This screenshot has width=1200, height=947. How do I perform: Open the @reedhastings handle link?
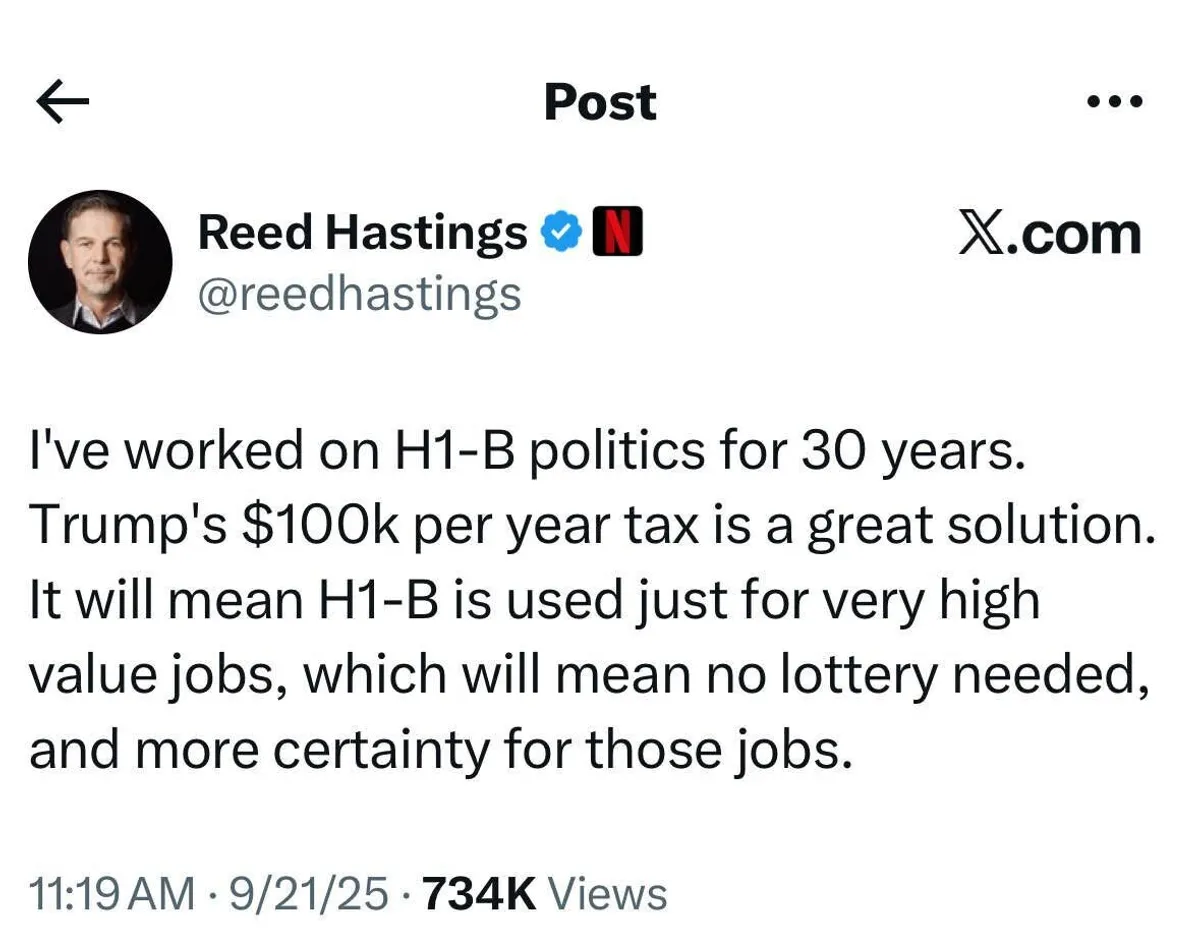pyautogui.click(x=360, y=294)
